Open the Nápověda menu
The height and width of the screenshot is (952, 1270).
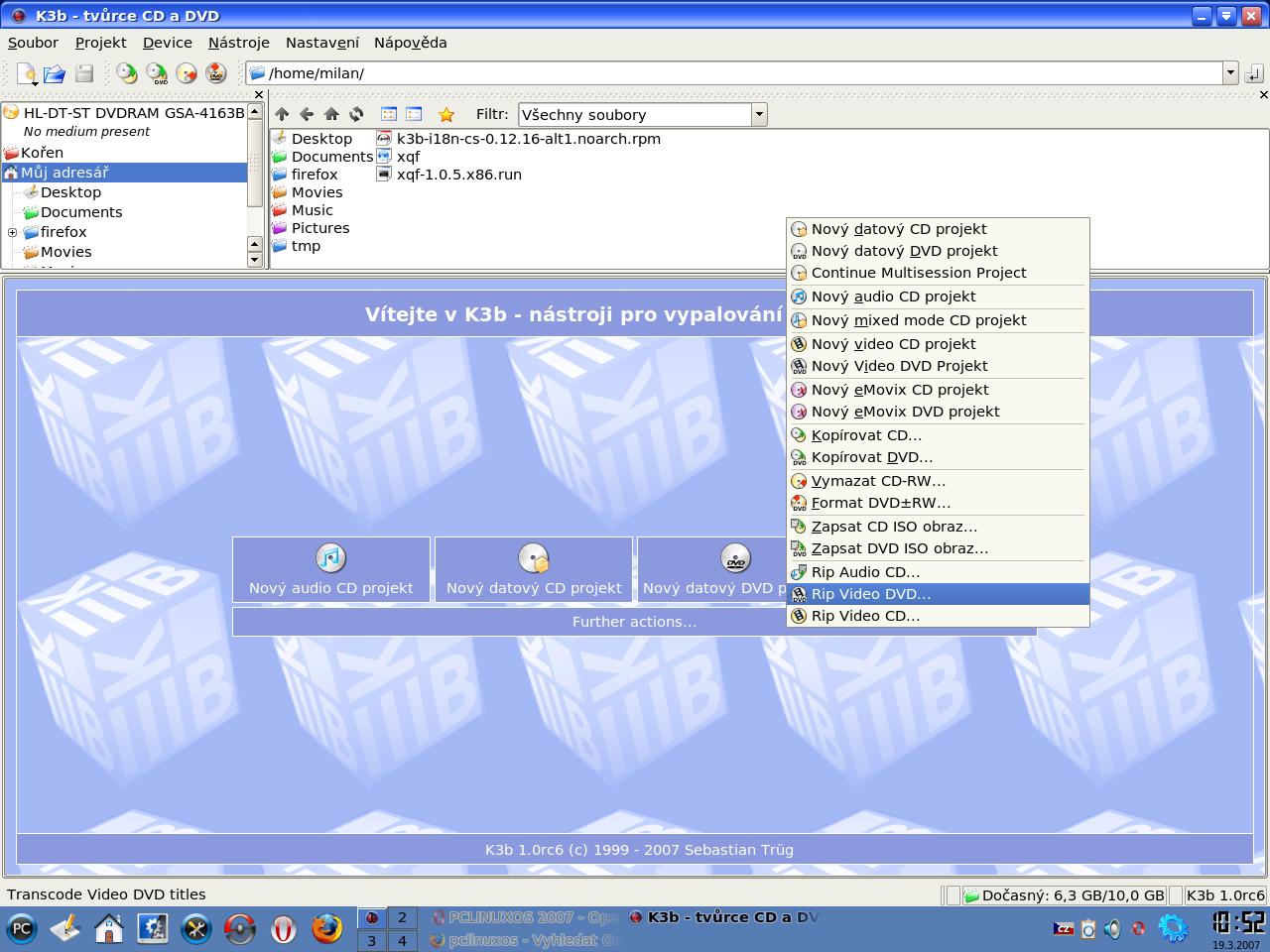(x=411, y=43)
